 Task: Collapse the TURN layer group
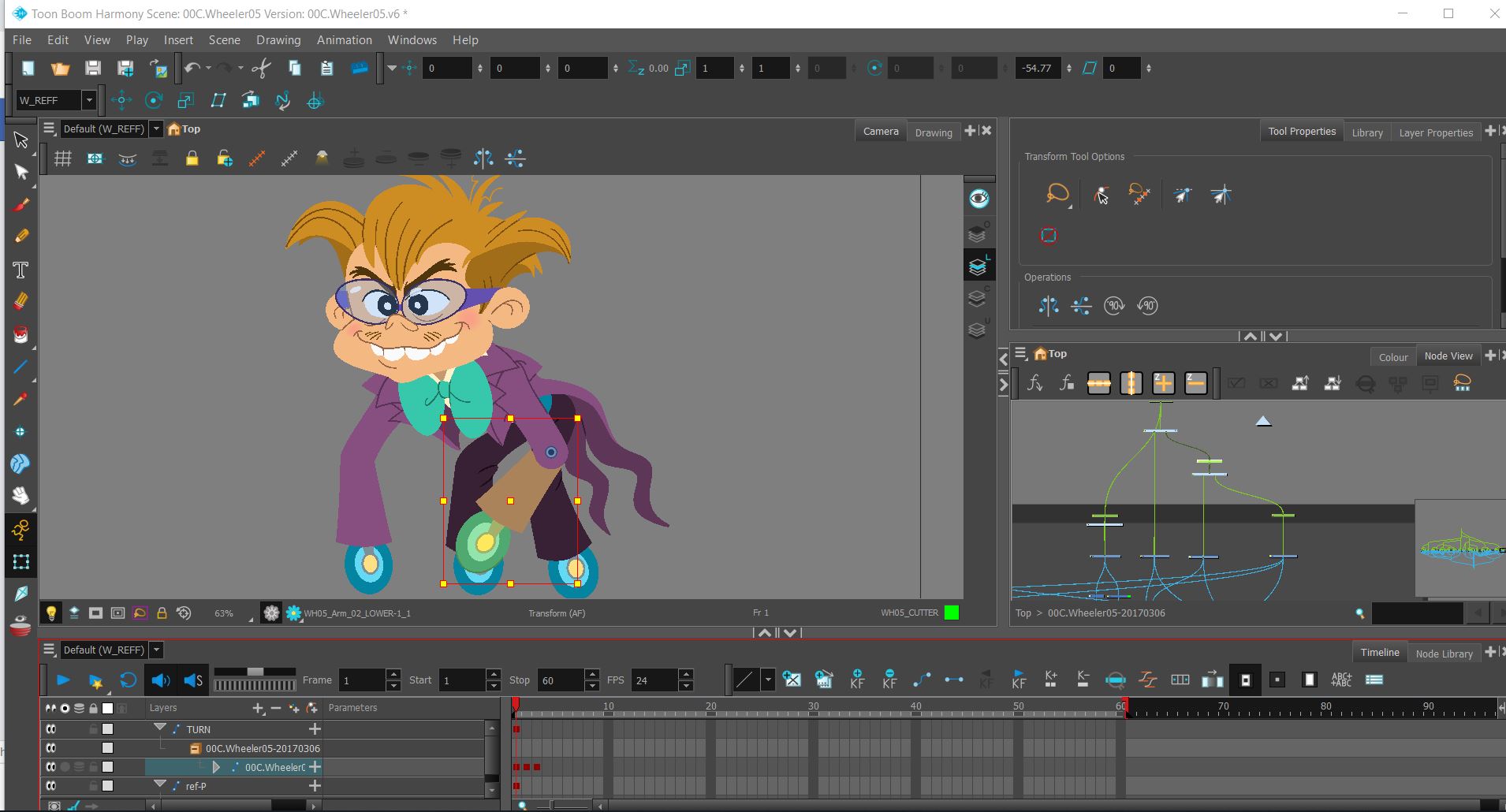click(161, 728)
